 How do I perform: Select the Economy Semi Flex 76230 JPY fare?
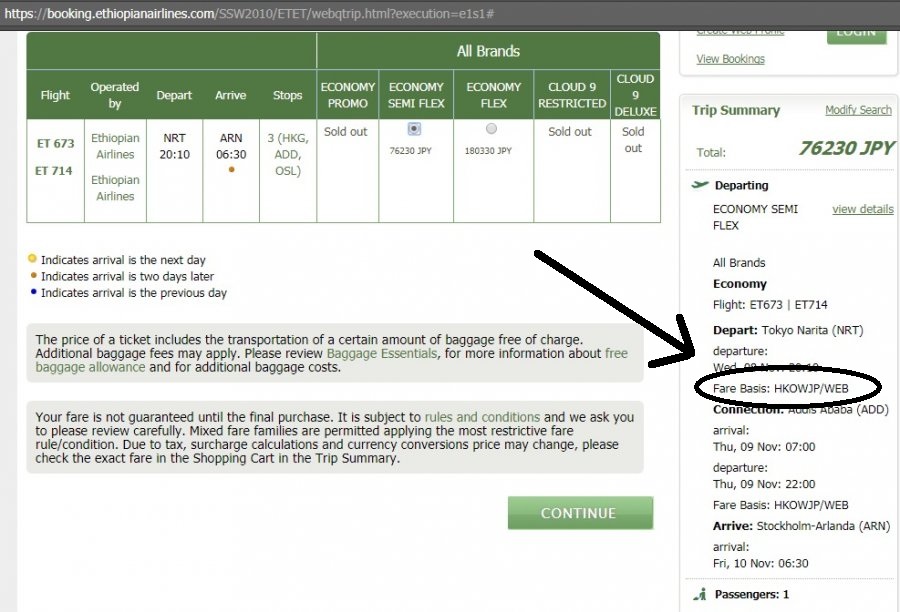[x=415, y=129]
